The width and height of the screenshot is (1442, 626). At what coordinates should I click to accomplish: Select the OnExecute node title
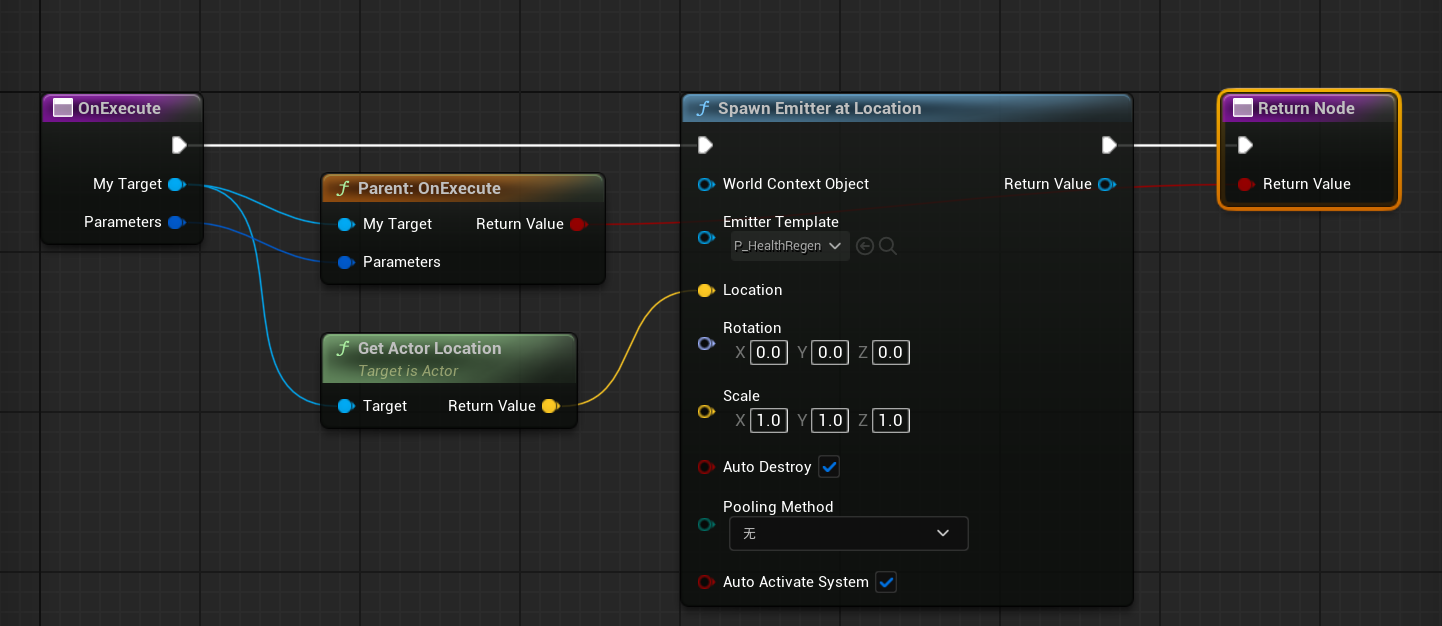click(x=119, y=108)
